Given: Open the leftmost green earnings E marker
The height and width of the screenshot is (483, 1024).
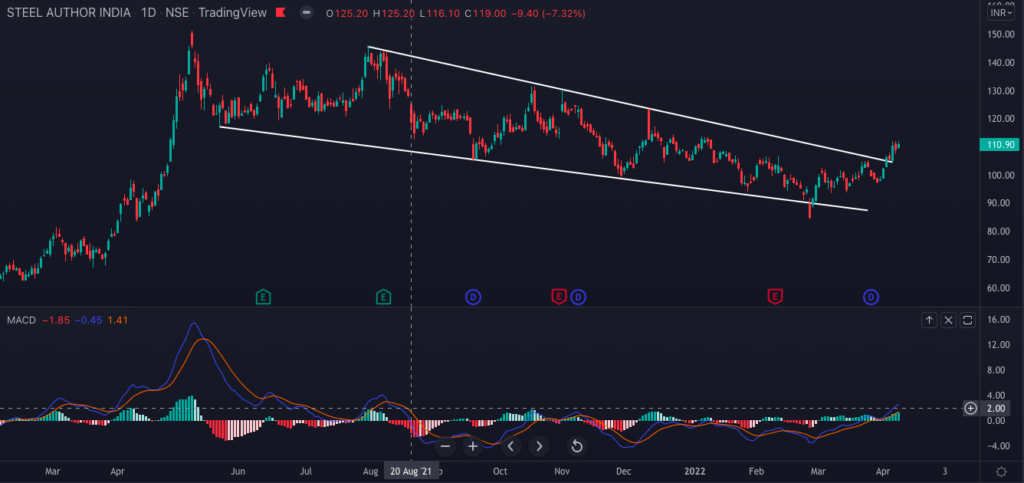Looking at the screenshot, I should point(263,298).
